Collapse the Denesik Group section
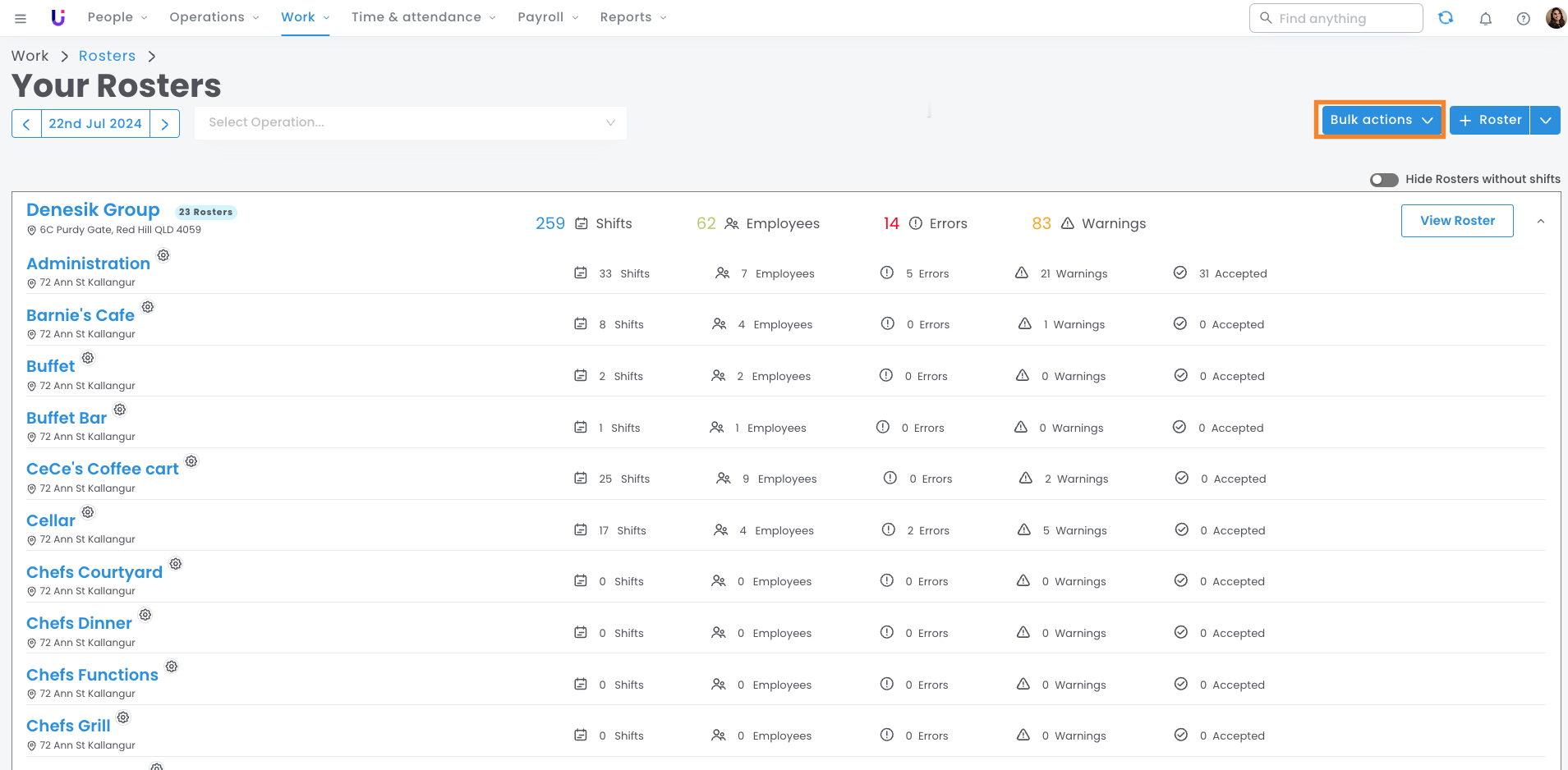 pyautogui.click(x=1540, y=221)
